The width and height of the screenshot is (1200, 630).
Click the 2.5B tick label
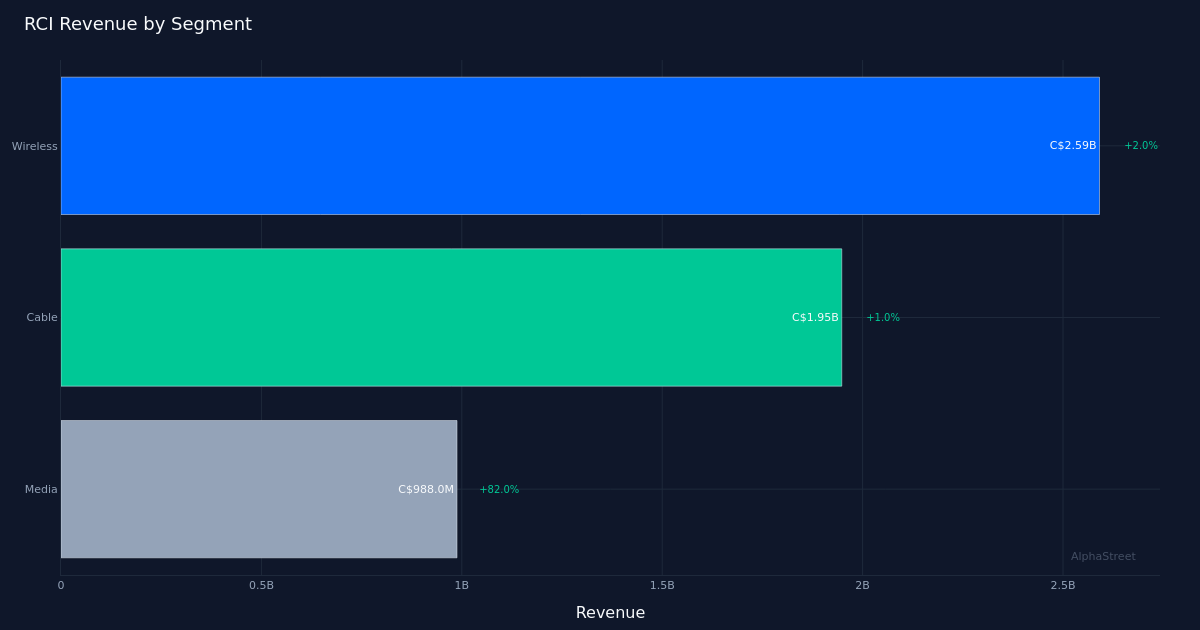(1063, 585)
